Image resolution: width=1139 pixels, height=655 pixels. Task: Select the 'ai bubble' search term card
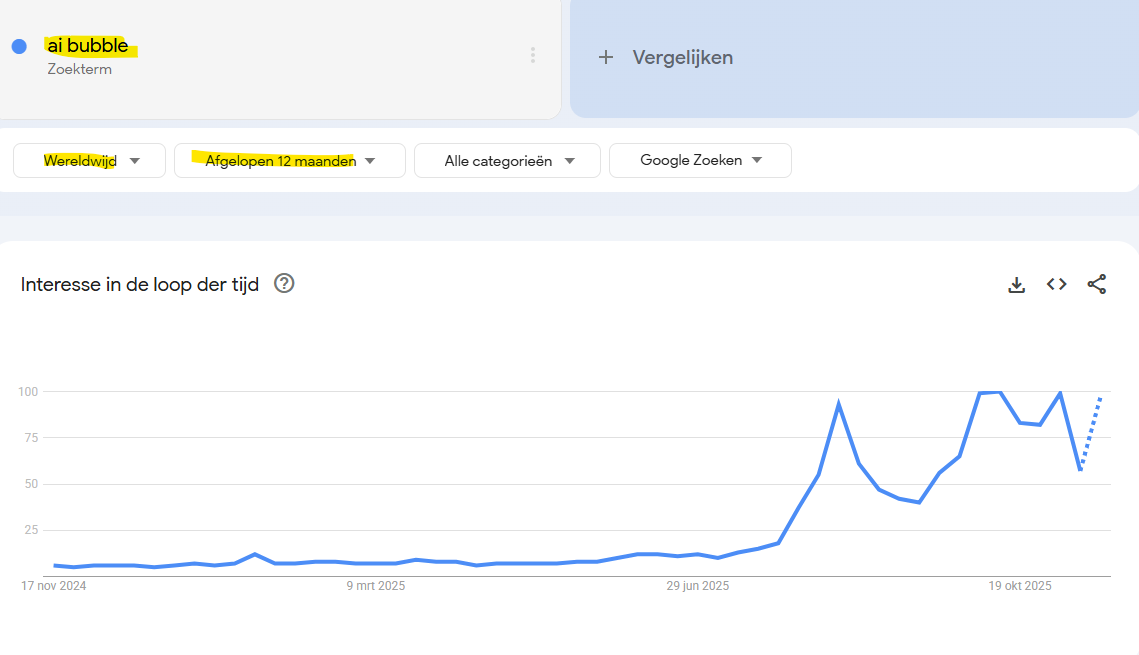[280, 58]
